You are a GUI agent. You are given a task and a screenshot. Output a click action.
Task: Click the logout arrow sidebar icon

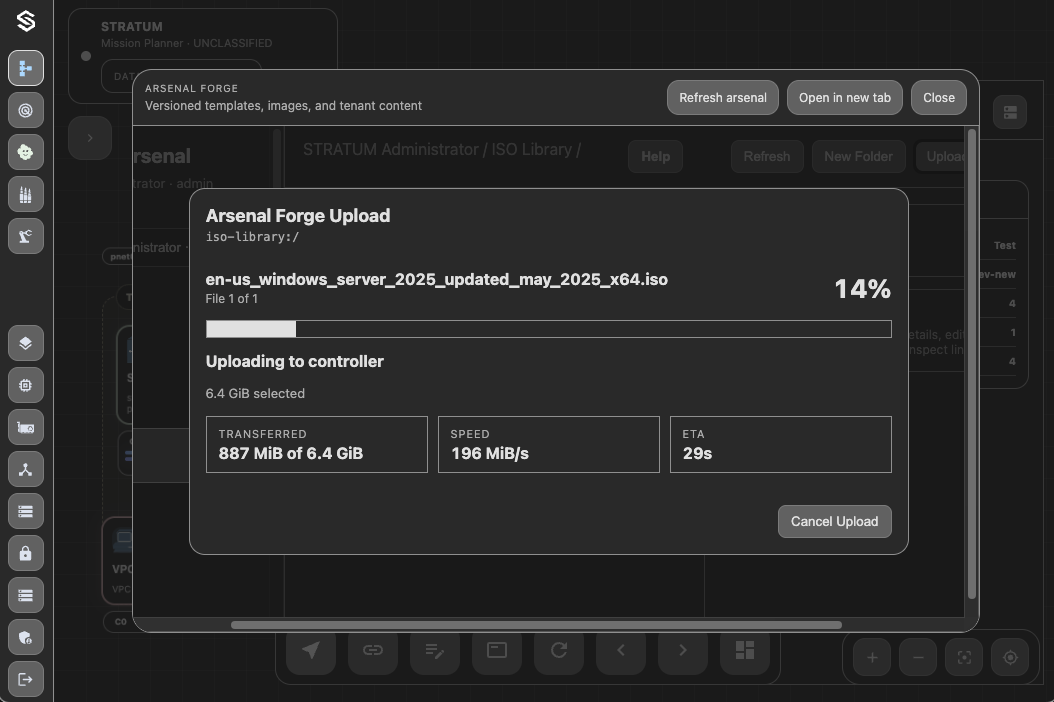click(x=26, y=679)
